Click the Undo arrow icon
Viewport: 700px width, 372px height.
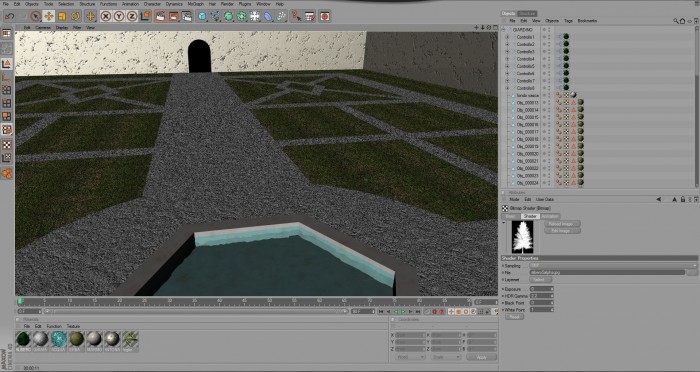9,17
